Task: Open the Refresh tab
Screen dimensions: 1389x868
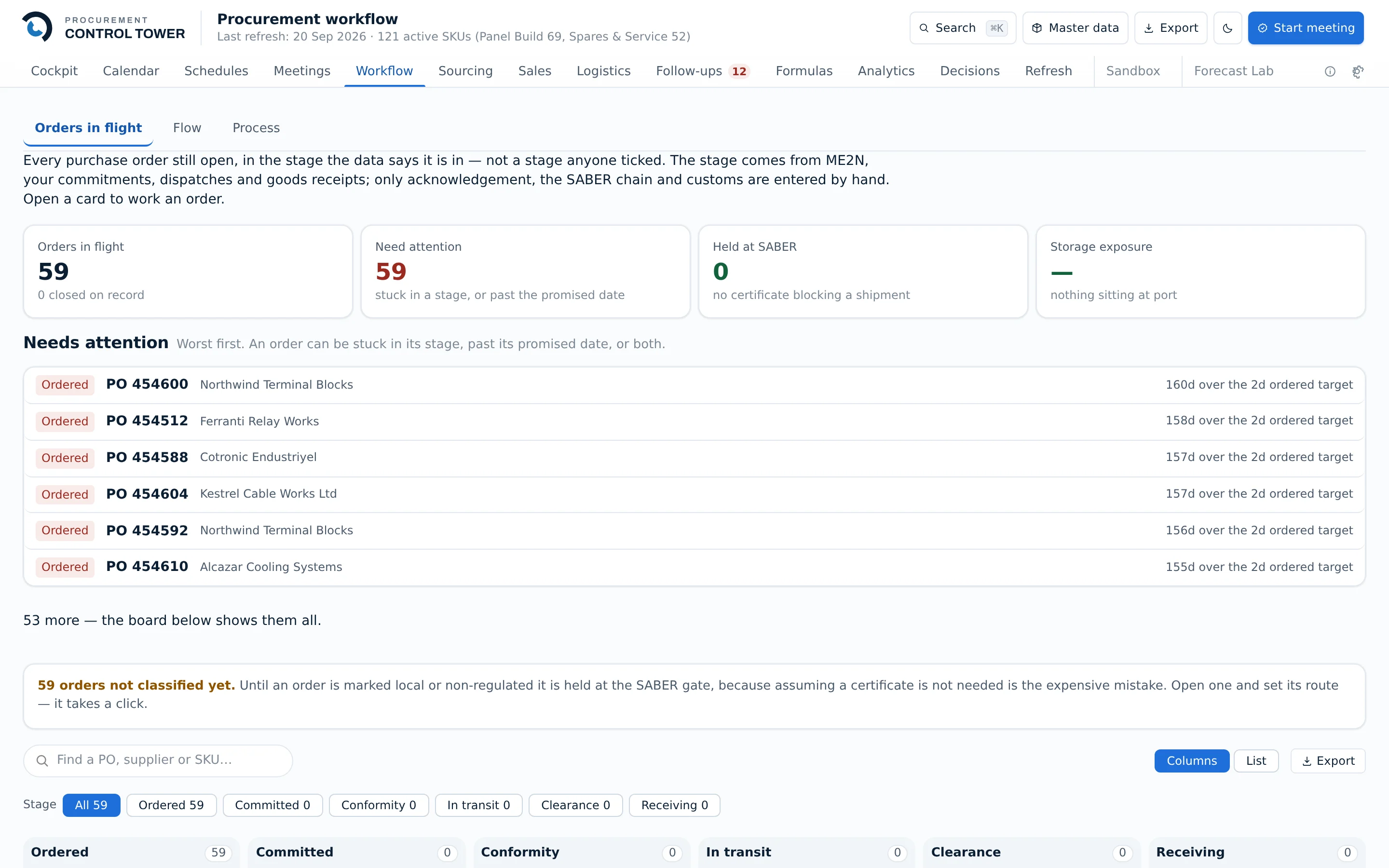Action: point(1048,71)
